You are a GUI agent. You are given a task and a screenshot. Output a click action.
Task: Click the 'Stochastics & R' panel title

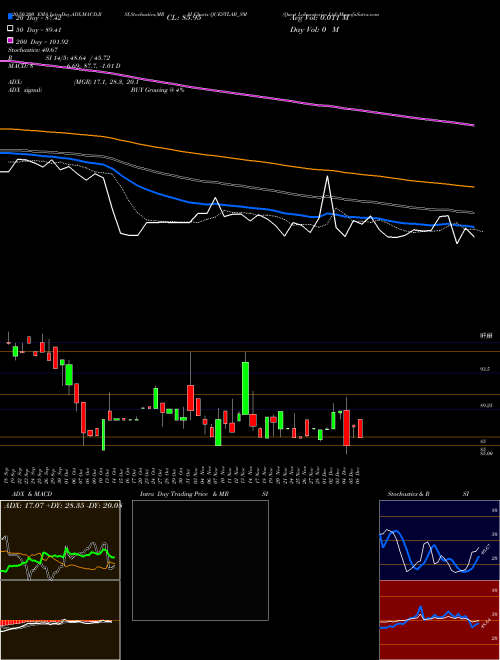click(409, 494)
